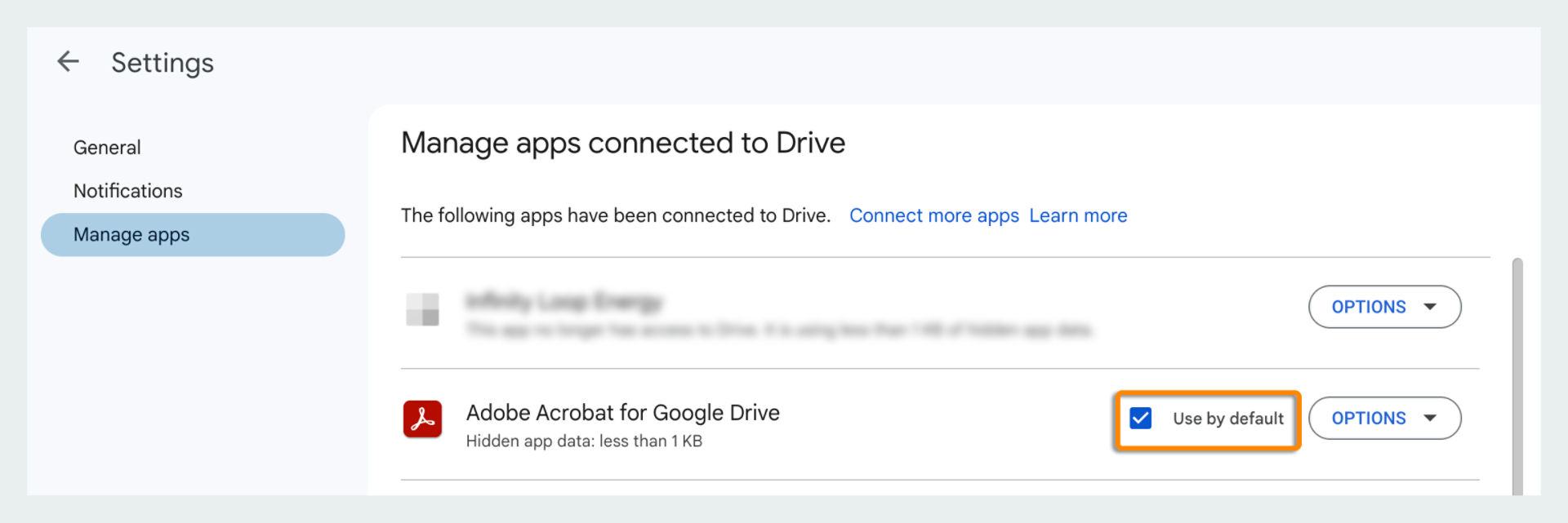Image resolution: width=1568 pixels, height=523 pixels.
Task: Click the Adobe Acrobat for Google Drive name
Action: point(622,413)
